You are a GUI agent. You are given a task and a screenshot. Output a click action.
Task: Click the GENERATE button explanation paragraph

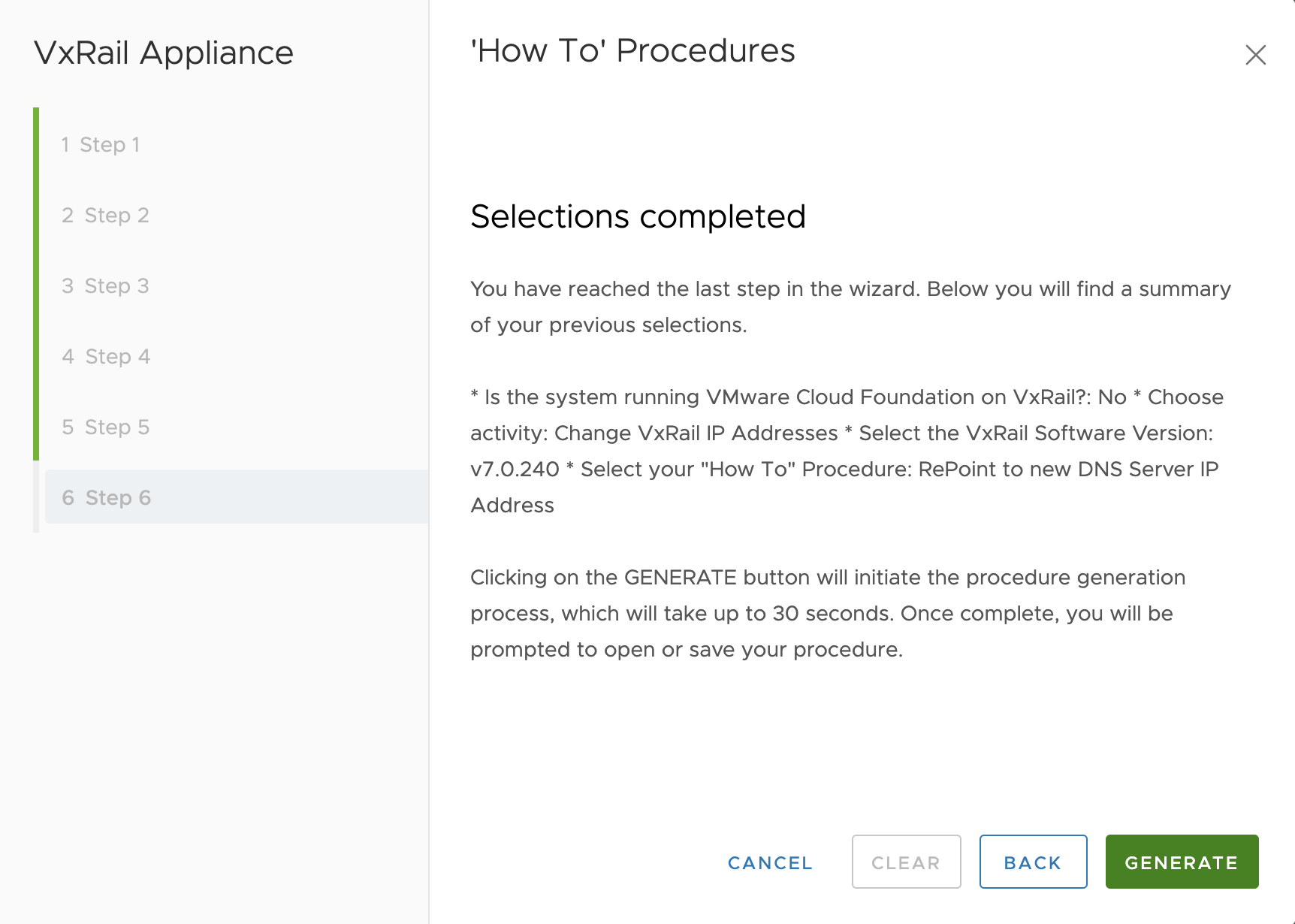click(827, 613)
